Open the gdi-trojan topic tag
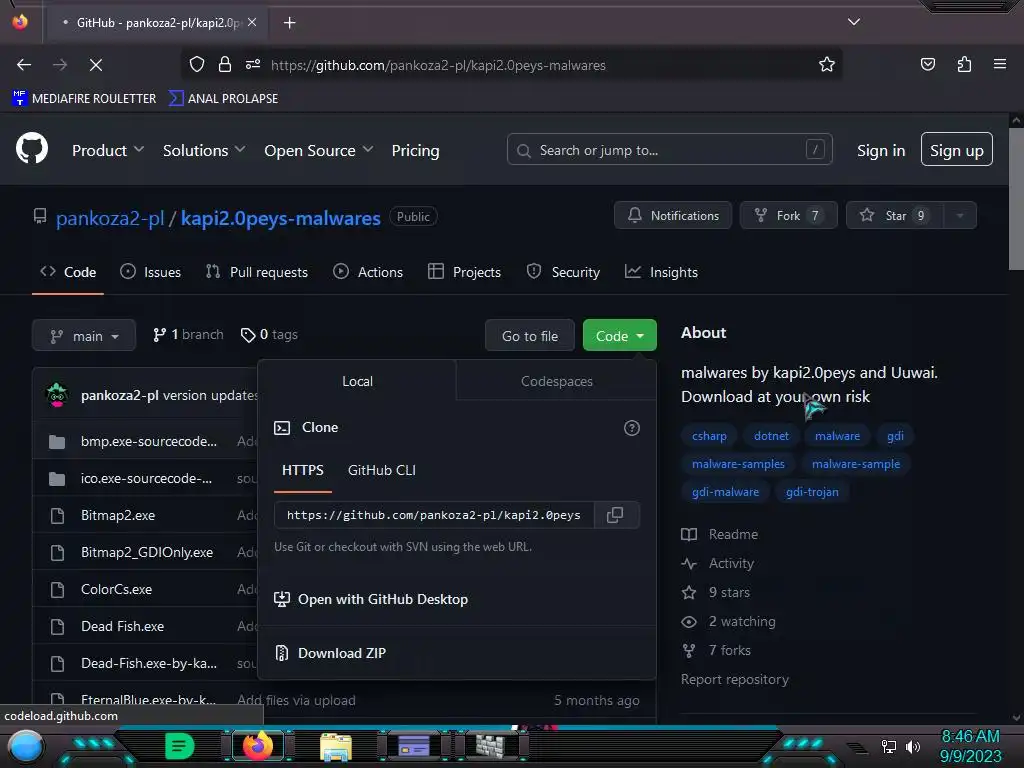Screen dimensions: 1024x768 (x=812, y=492)
